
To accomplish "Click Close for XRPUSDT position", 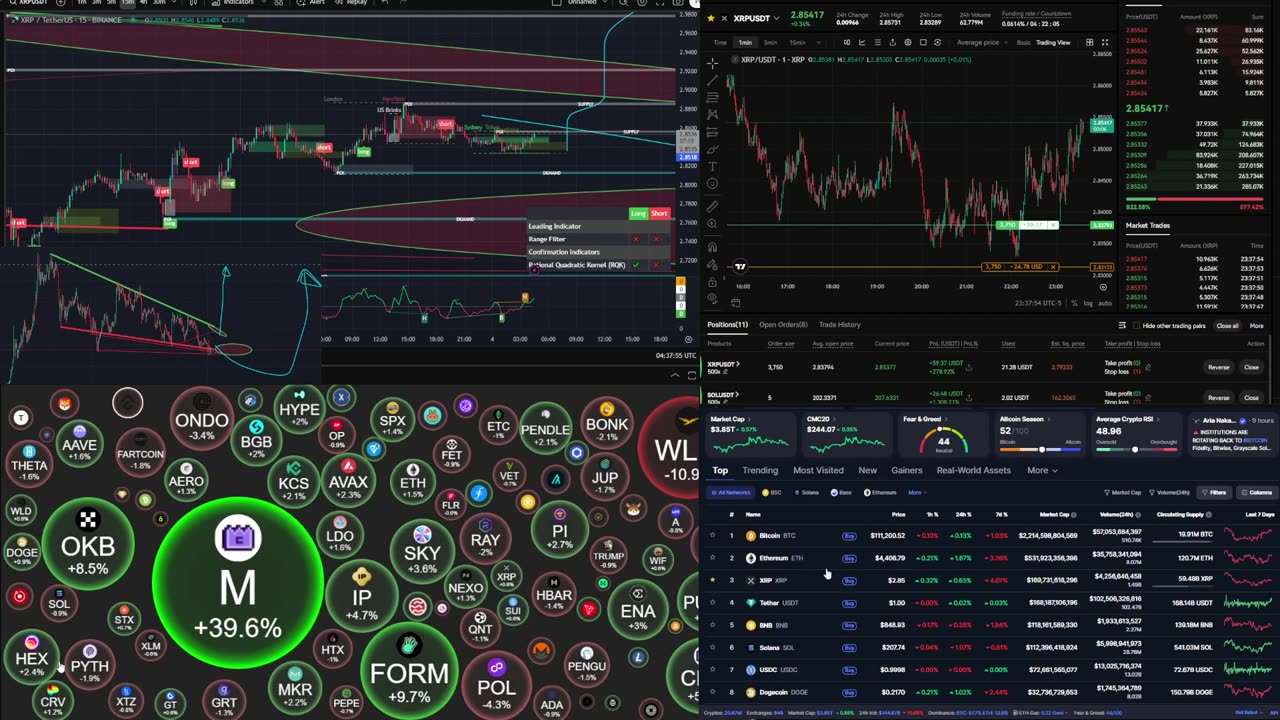I will click(1251, 367).
